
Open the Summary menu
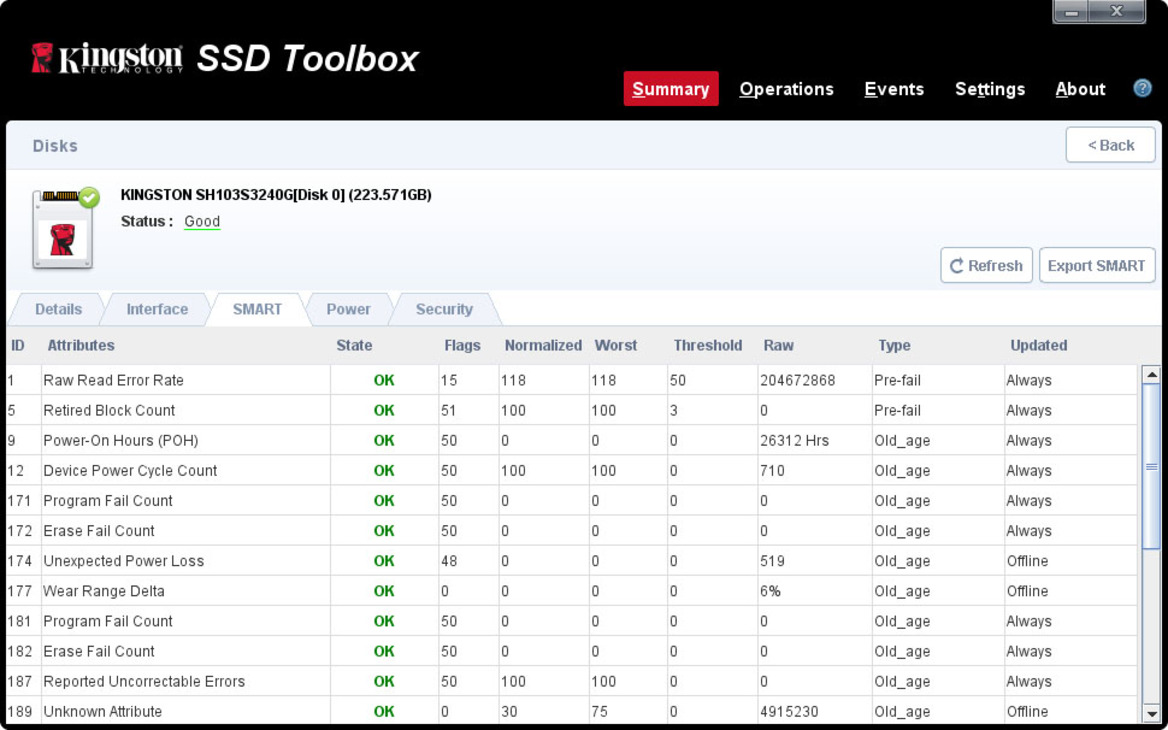670,89
